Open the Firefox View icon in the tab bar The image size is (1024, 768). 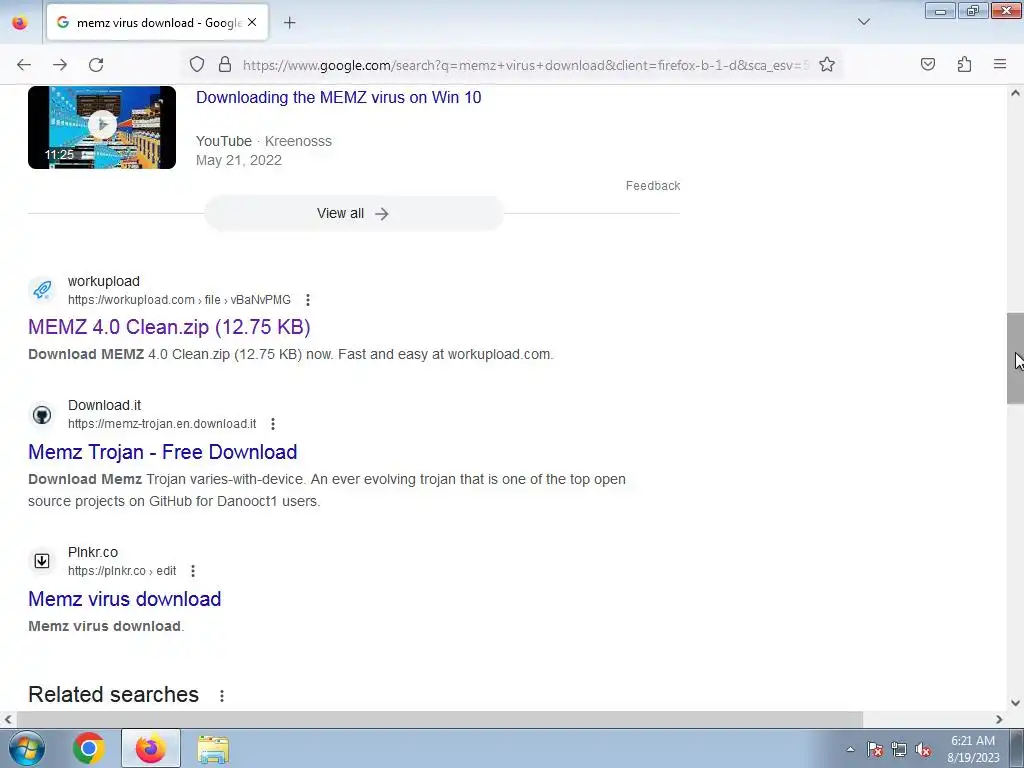tap(20, 22)
